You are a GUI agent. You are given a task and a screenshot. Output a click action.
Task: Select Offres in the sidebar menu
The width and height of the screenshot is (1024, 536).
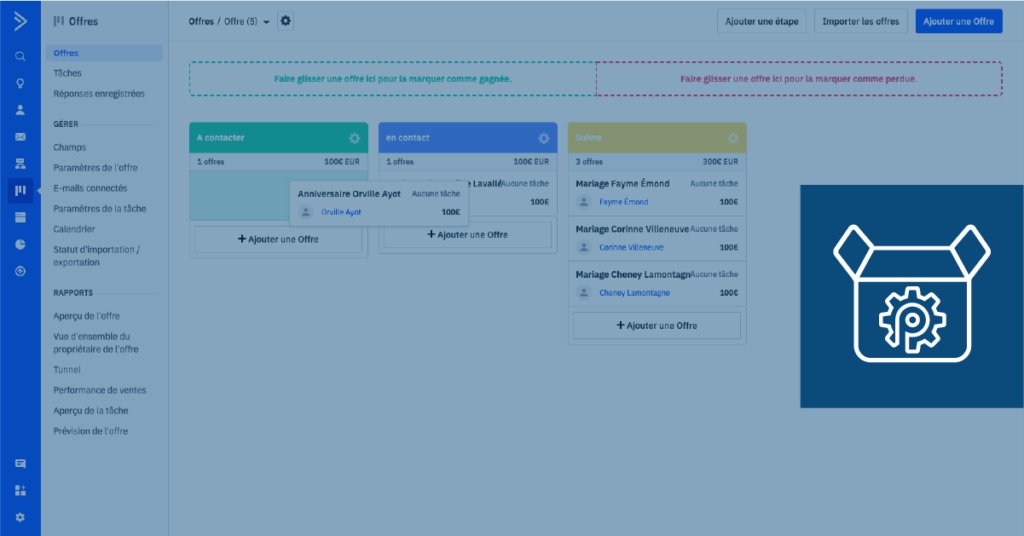coord(104,53)
